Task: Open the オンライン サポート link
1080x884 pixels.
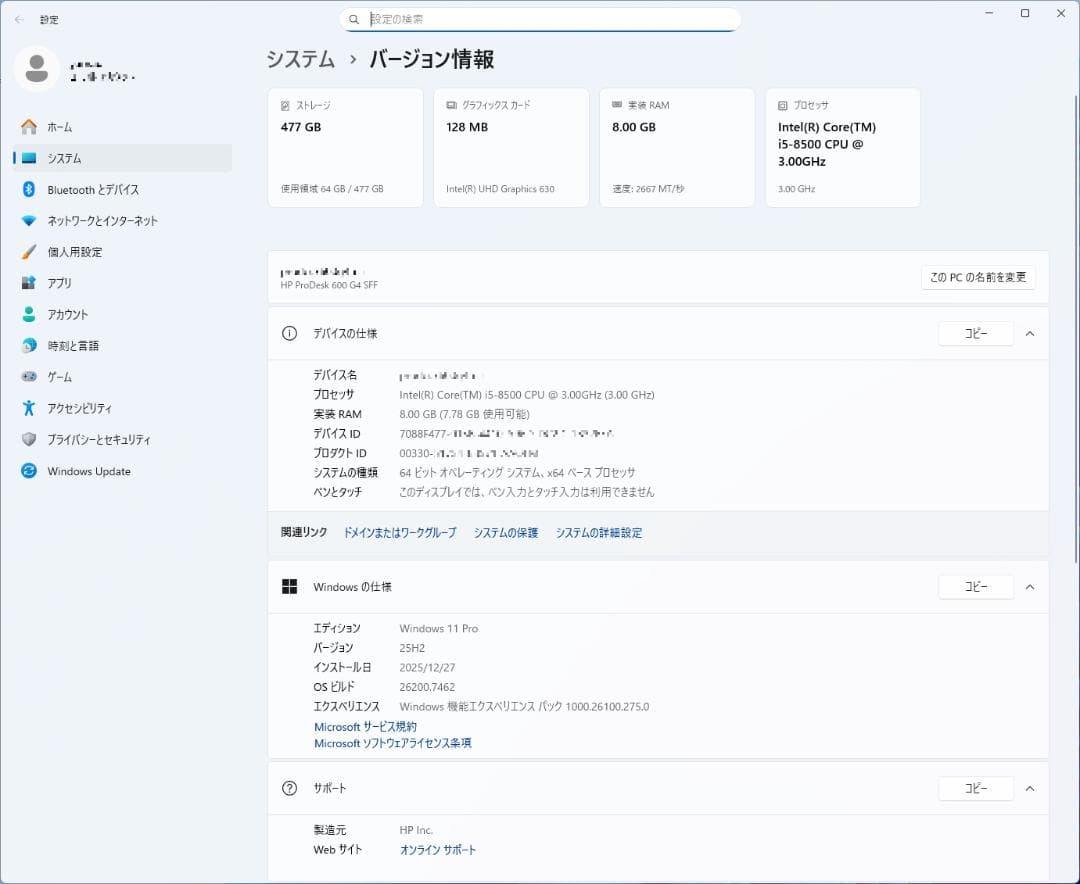Action: [x=437, y=849]
